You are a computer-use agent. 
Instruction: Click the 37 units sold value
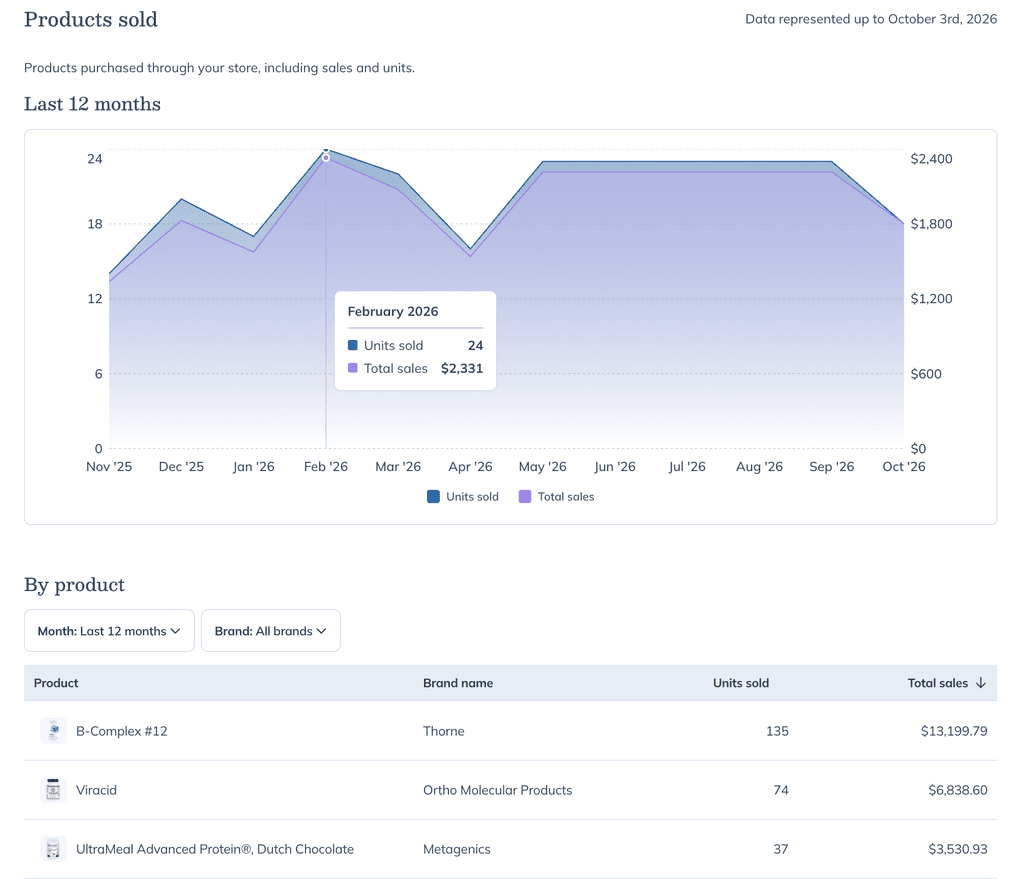pyautogui.click(x=781, y=849)
